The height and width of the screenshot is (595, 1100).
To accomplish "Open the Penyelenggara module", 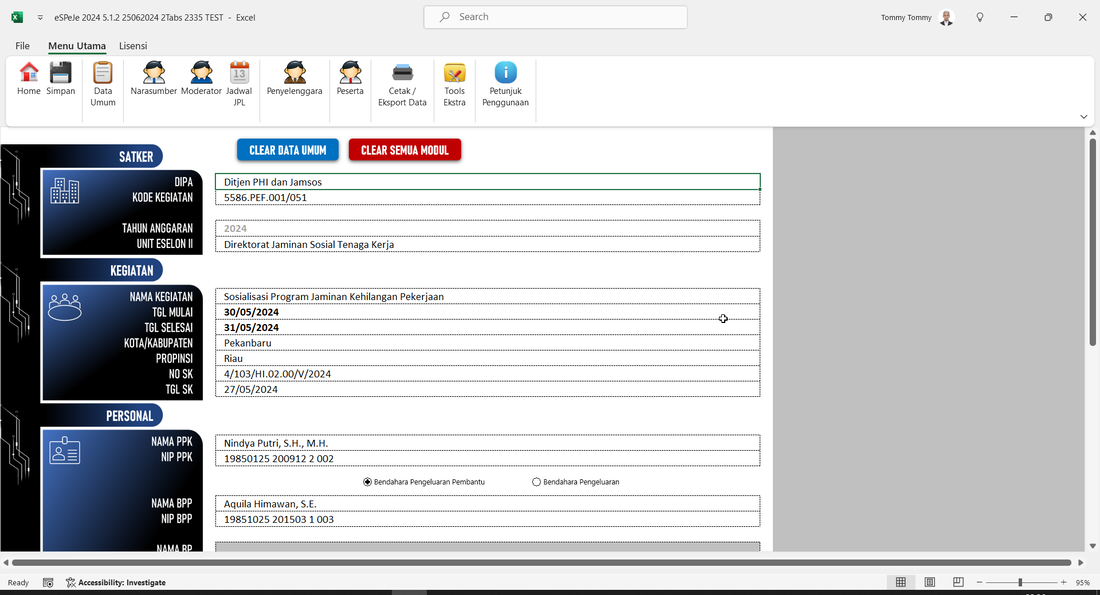I will point(294,73).
